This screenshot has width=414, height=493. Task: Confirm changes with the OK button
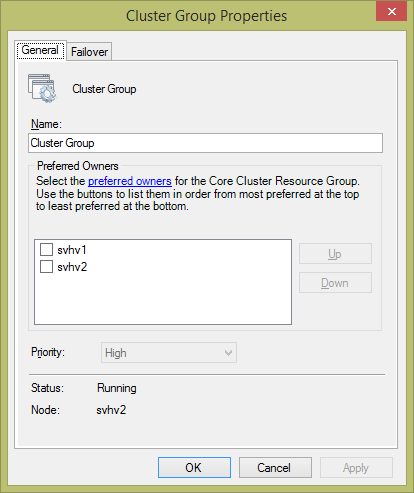(194, 468)
